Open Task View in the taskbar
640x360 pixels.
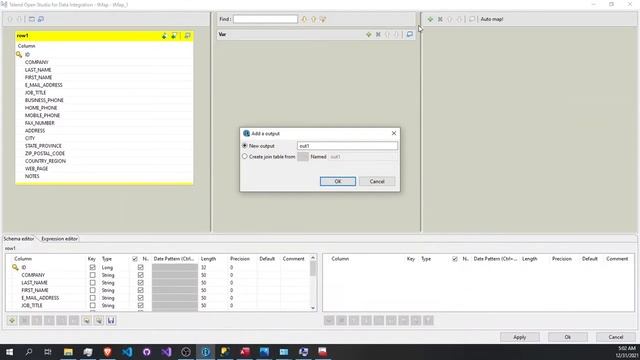[48, 352]
